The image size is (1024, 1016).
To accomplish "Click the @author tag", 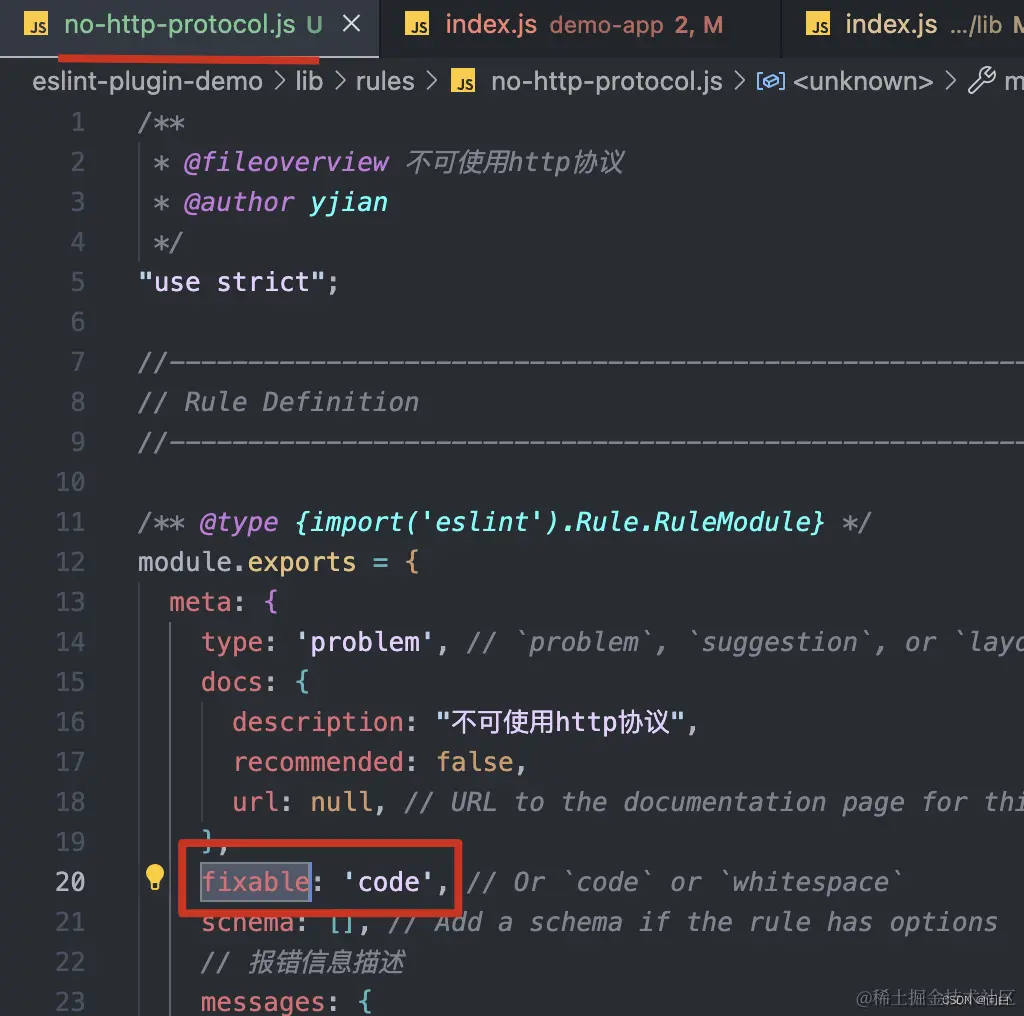I will (239, 202).
